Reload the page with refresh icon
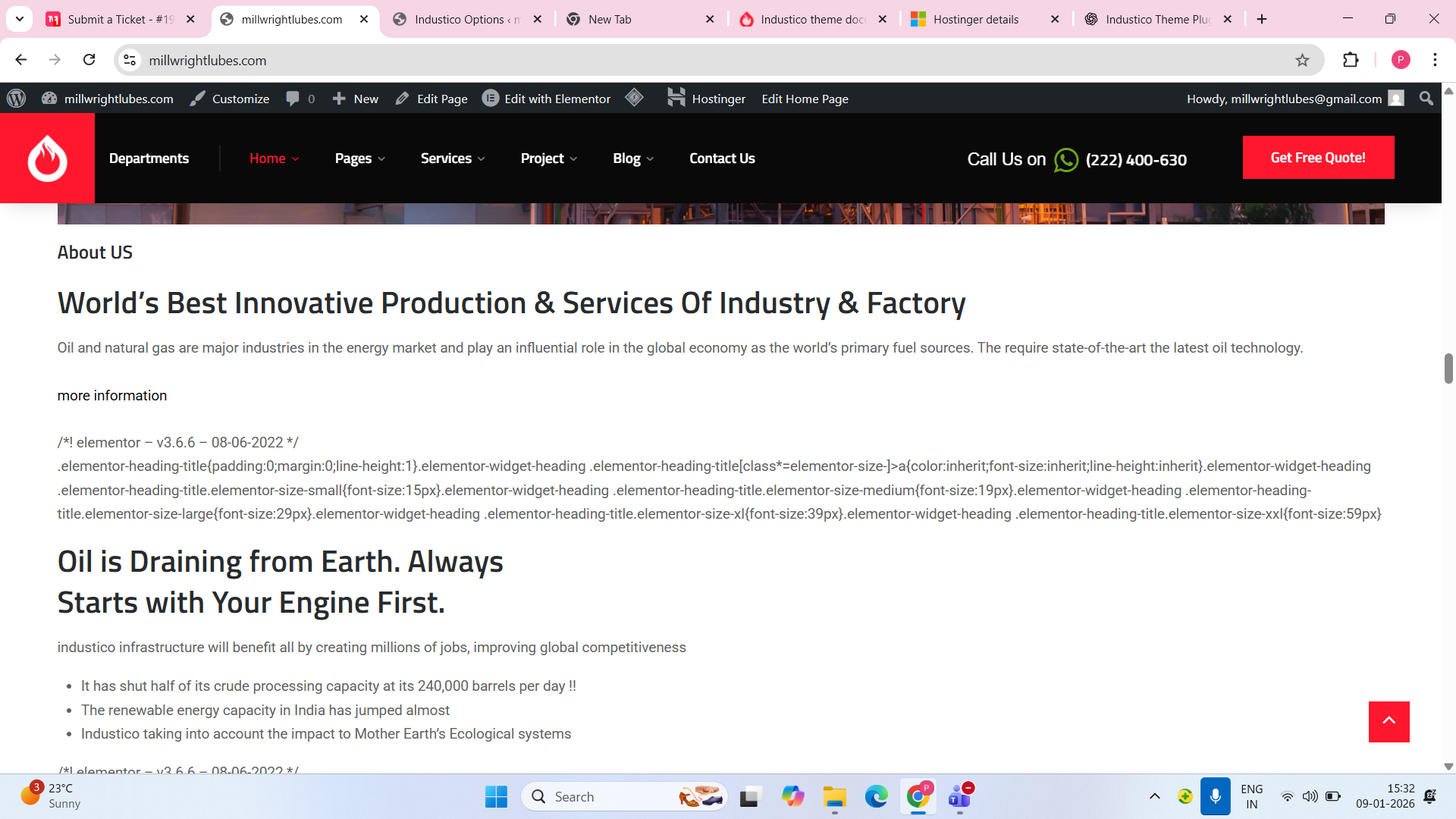The height and width of the screenshot is (819, 1456). click(89, 60)
